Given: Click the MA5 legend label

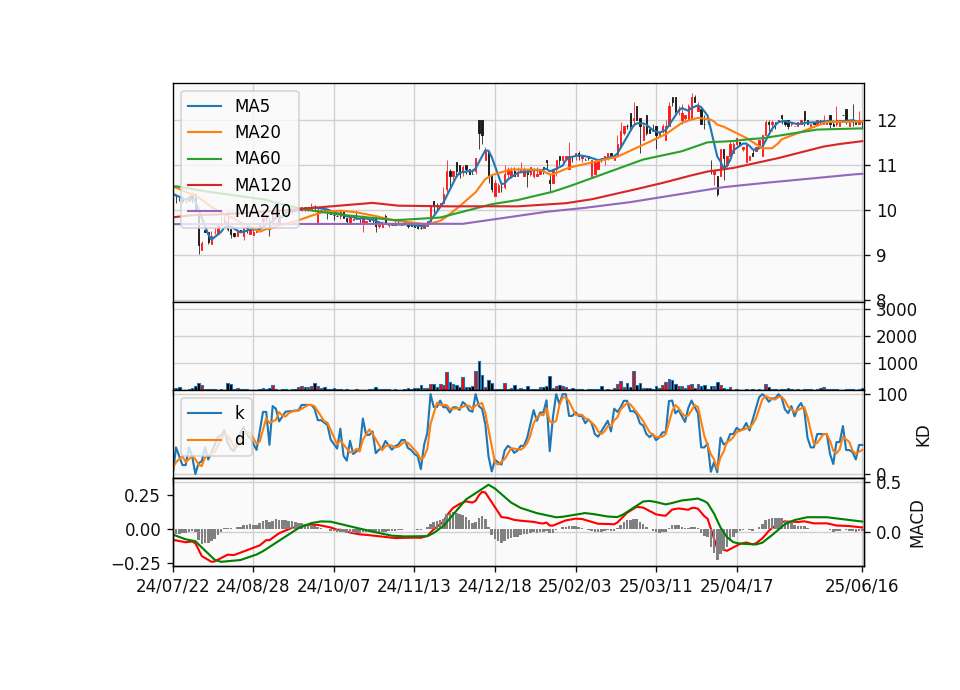Looking at the screenshot, I should [x=252, y=106].
